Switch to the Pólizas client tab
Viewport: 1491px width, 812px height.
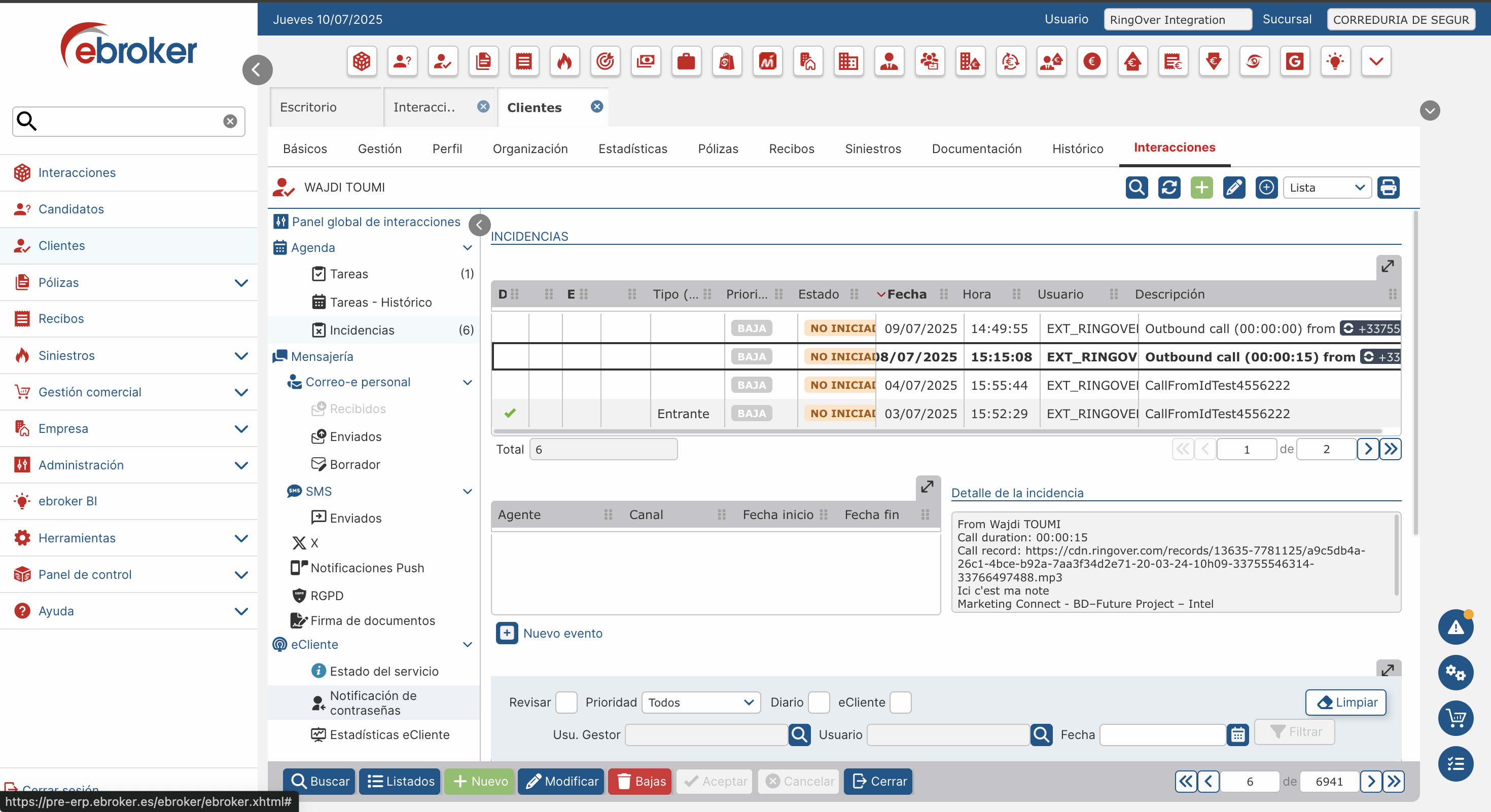718,149
